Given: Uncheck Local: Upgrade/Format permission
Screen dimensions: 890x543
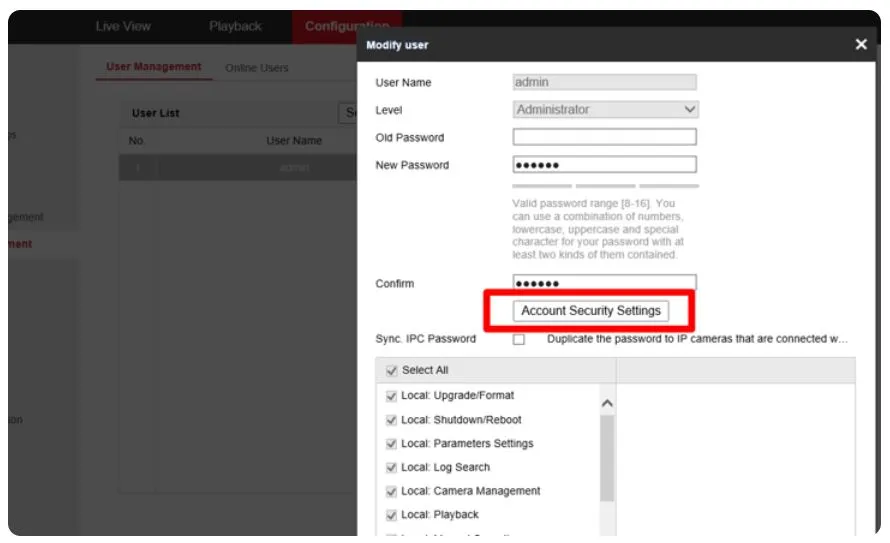Looking at the screenshot, I should (391, 396).
